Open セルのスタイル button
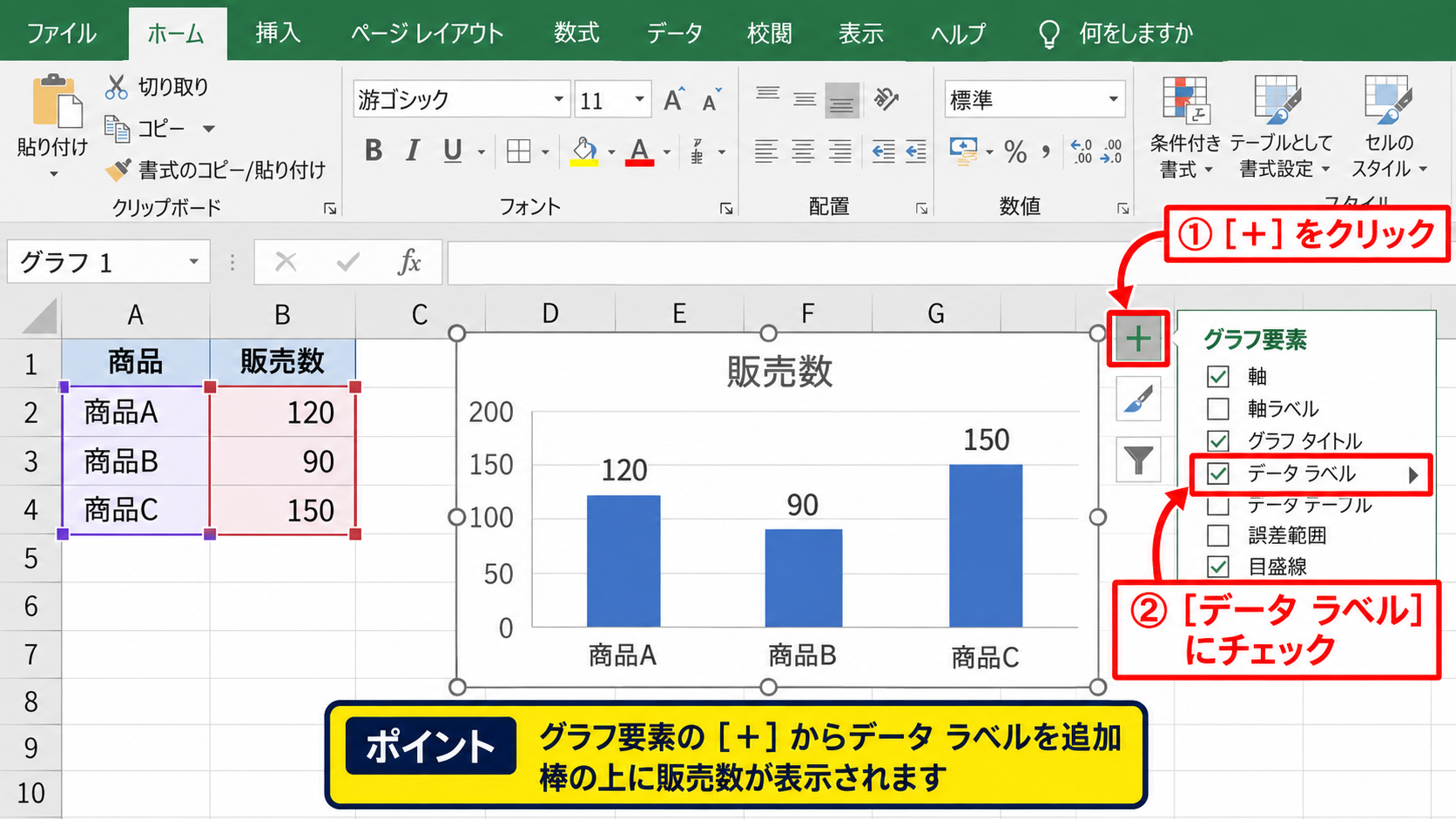The width and height of the screenshot is (1456, 819). click(1389, 126)
